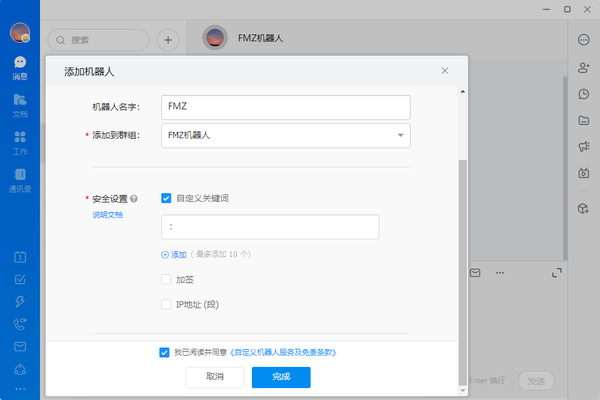Uncheck the 自定义关键词 checkbox

[166, 198]
